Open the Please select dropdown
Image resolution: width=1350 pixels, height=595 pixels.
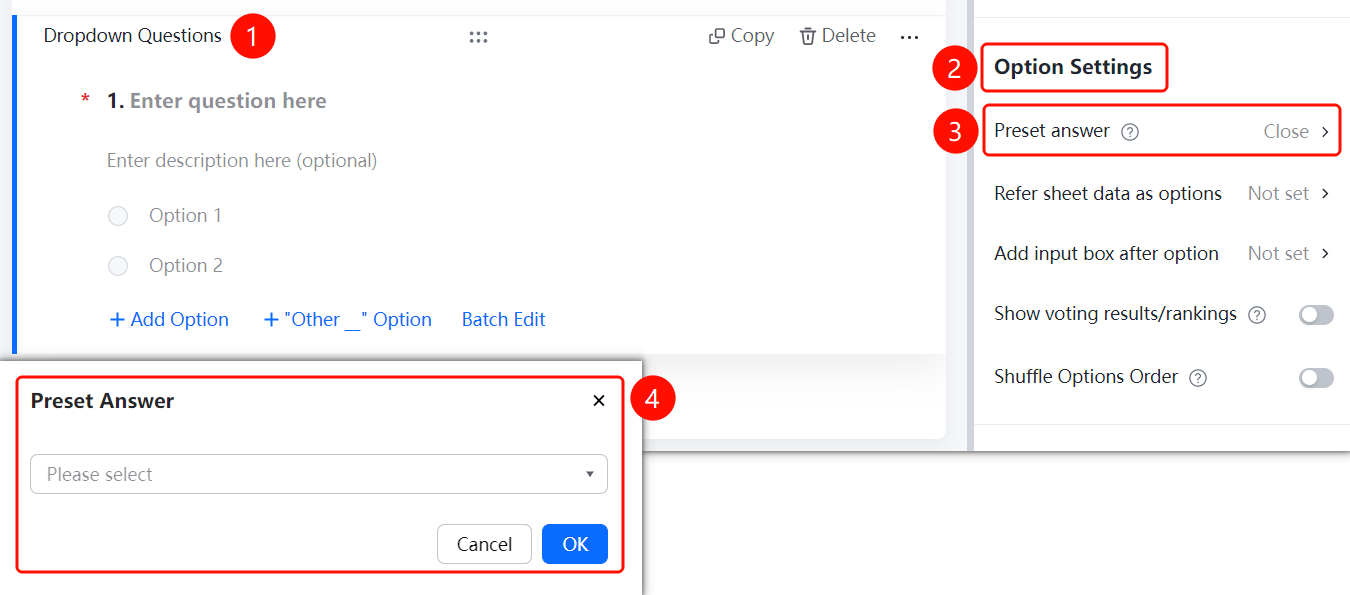tap(319, 474)
